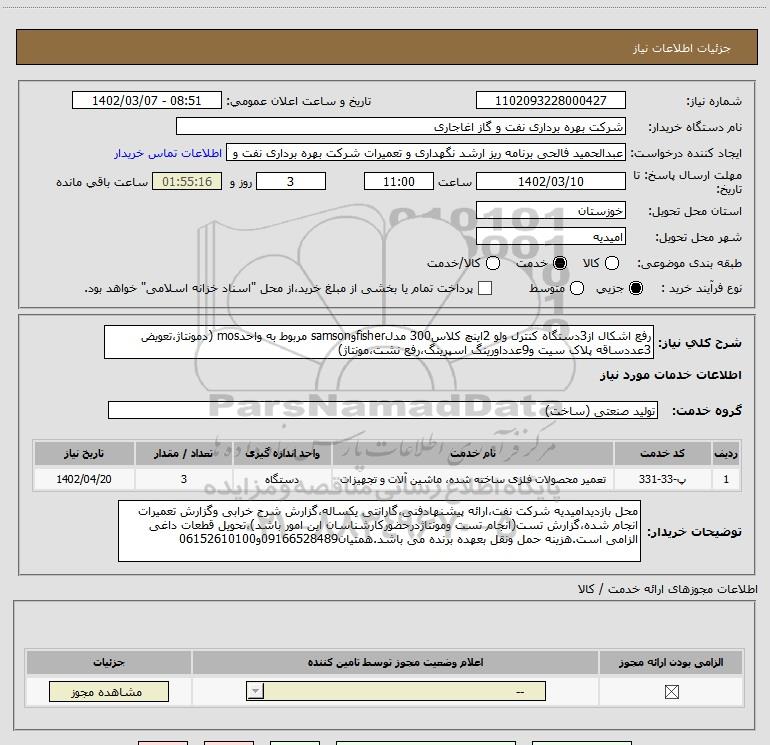
Task: Click the مشاهده مجوز button
Action: point(109,691)
